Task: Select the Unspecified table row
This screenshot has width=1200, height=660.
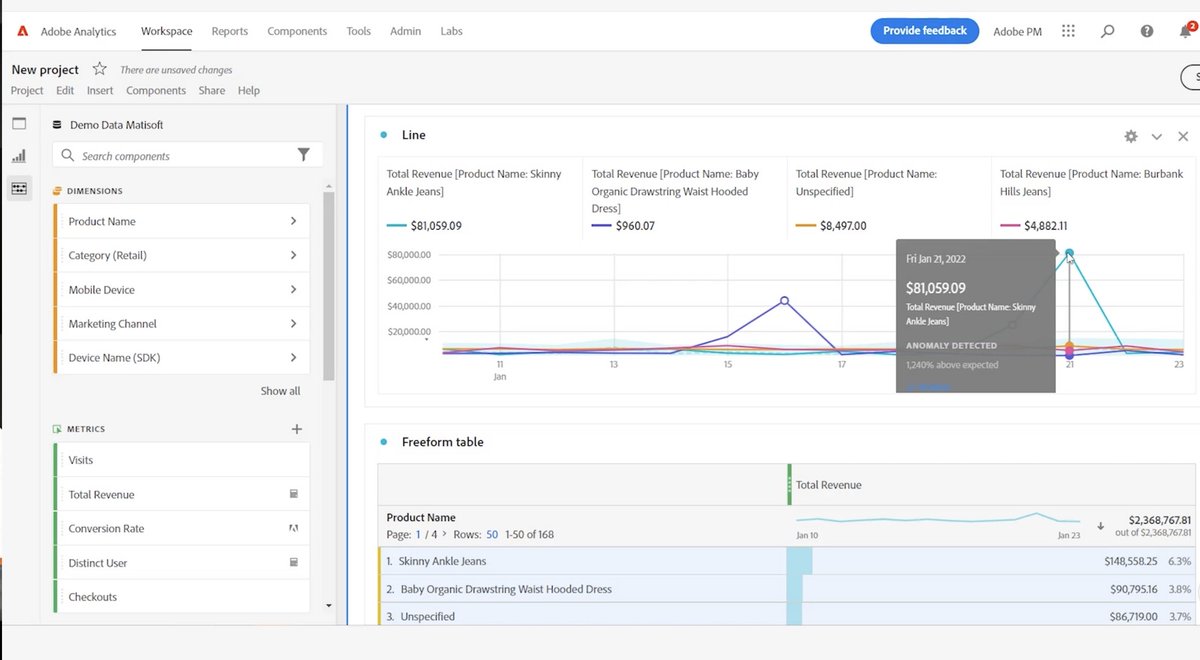Action: coord(789,616)
